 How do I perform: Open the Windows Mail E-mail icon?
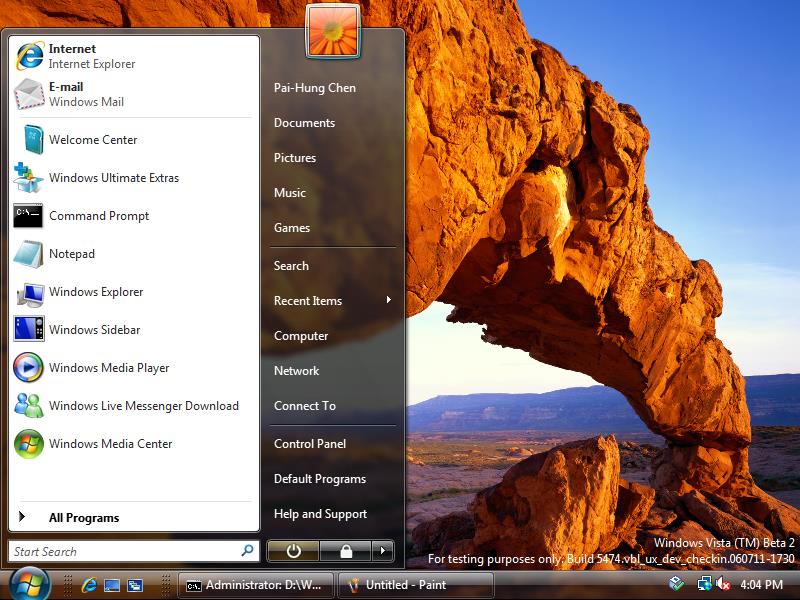point(29,94)
